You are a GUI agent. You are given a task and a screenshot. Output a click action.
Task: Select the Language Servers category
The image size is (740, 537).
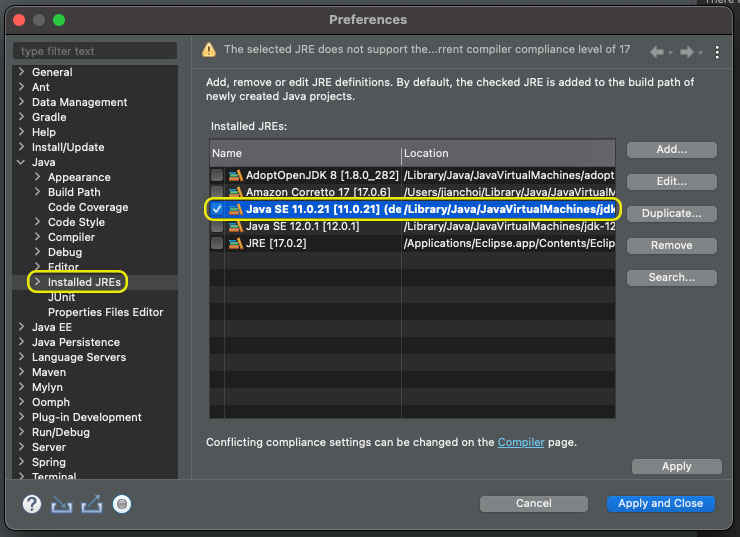pyautogui.click(x=79, y=358)
